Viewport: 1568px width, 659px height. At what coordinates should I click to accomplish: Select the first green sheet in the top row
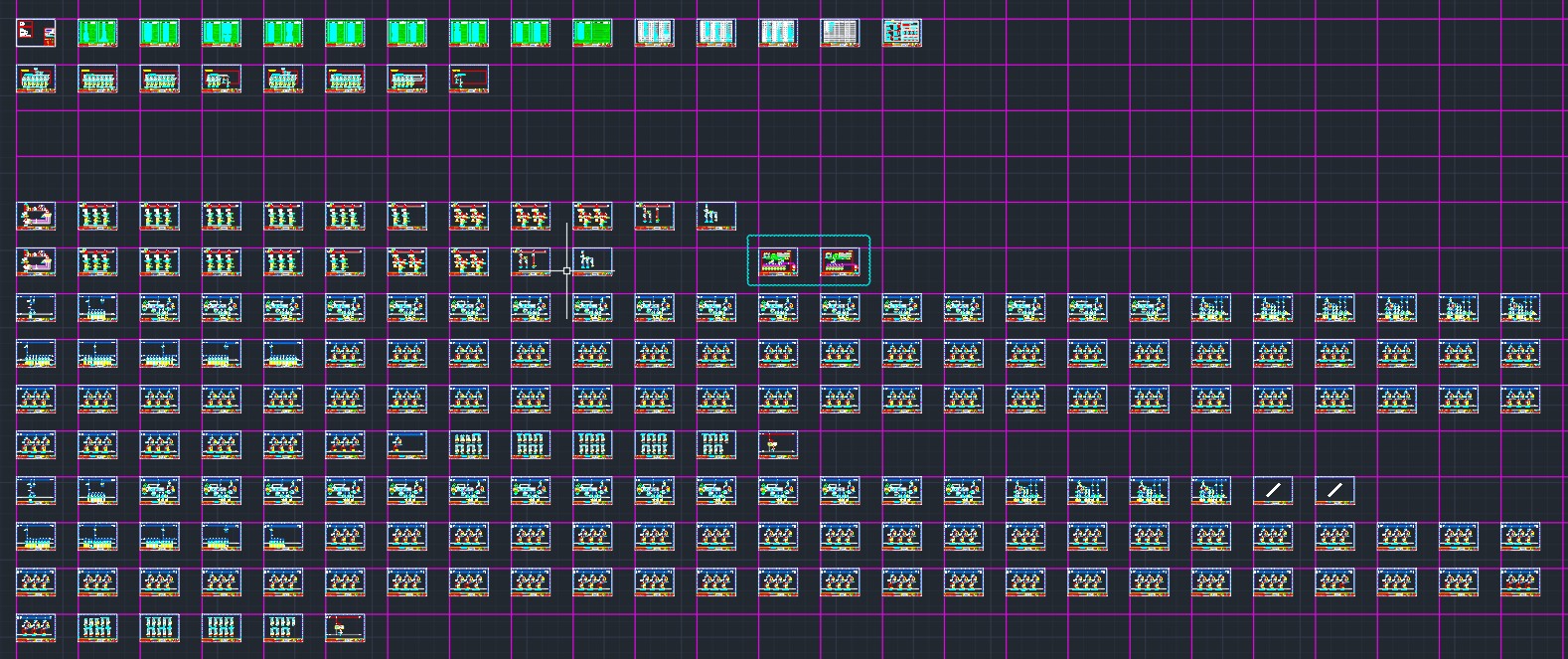(97, 33)
